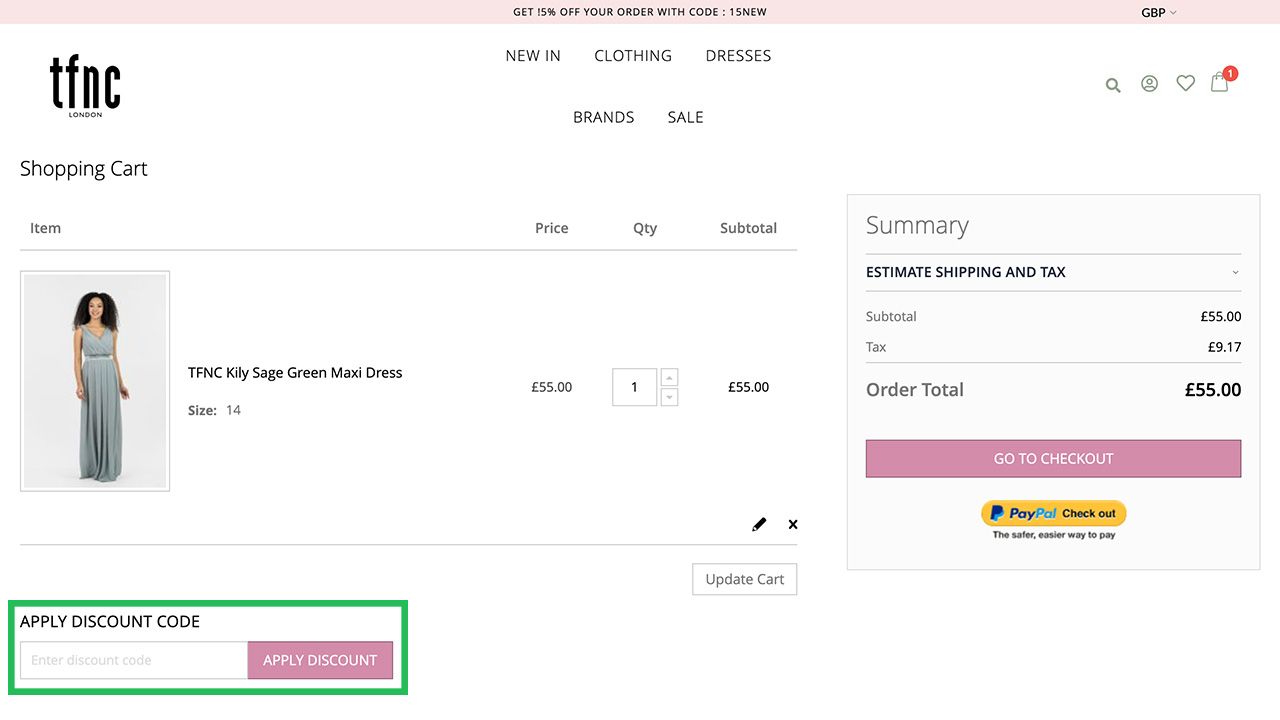Pay with the PayPal Check out button
Viewport: 1280px width, 720px height.
1054,513
